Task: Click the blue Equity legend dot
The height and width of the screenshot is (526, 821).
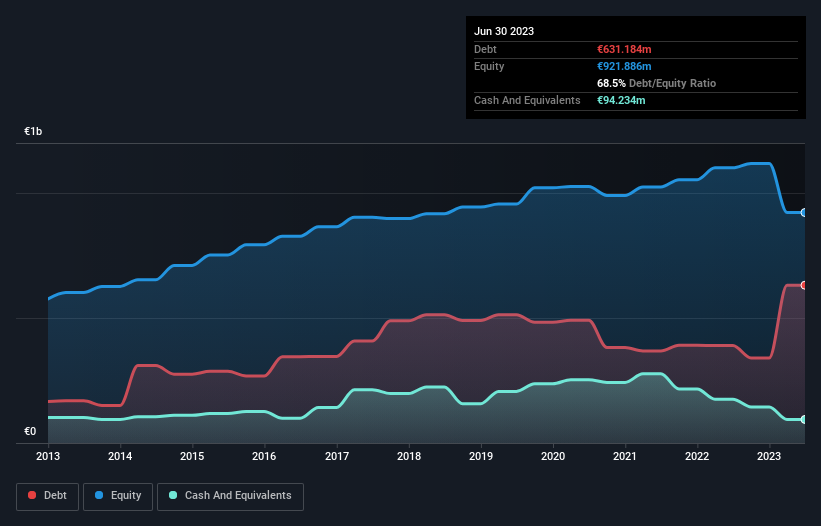Action: [x=99, y=495]
